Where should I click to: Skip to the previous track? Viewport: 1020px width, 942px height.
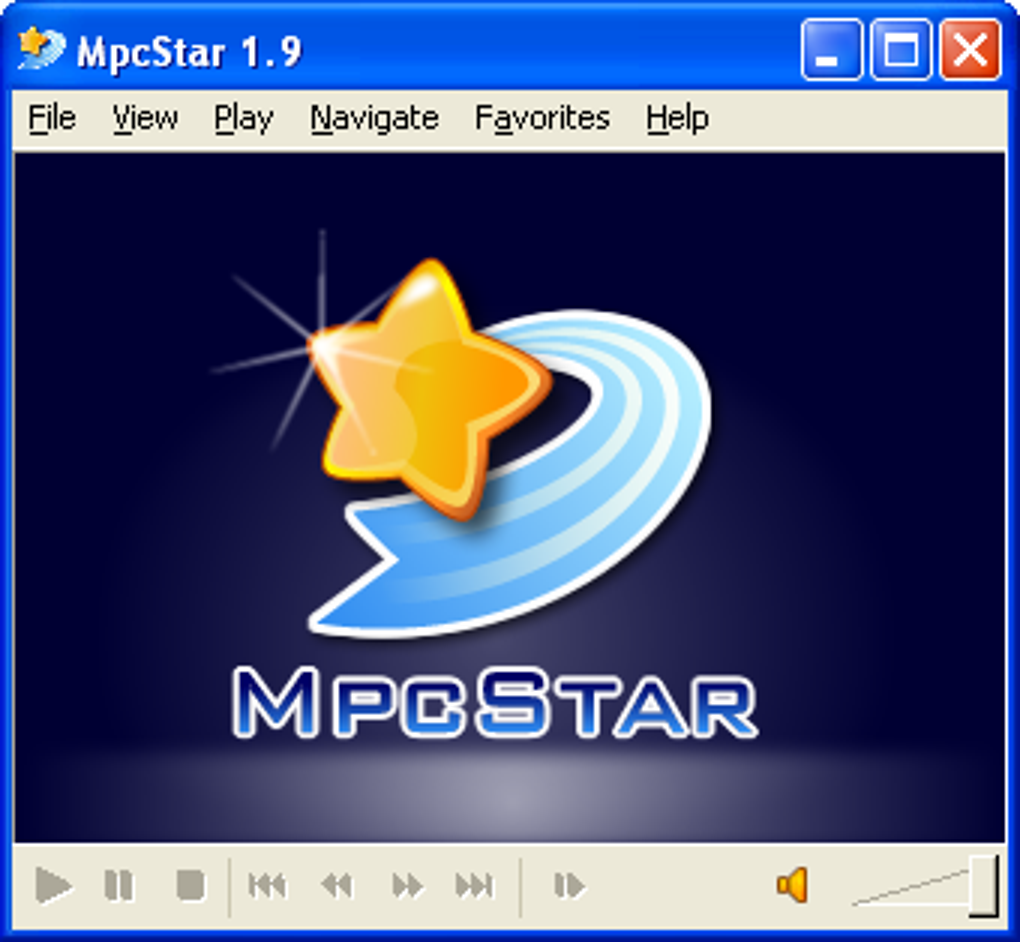pyautogui.click(x=267, y=885)
